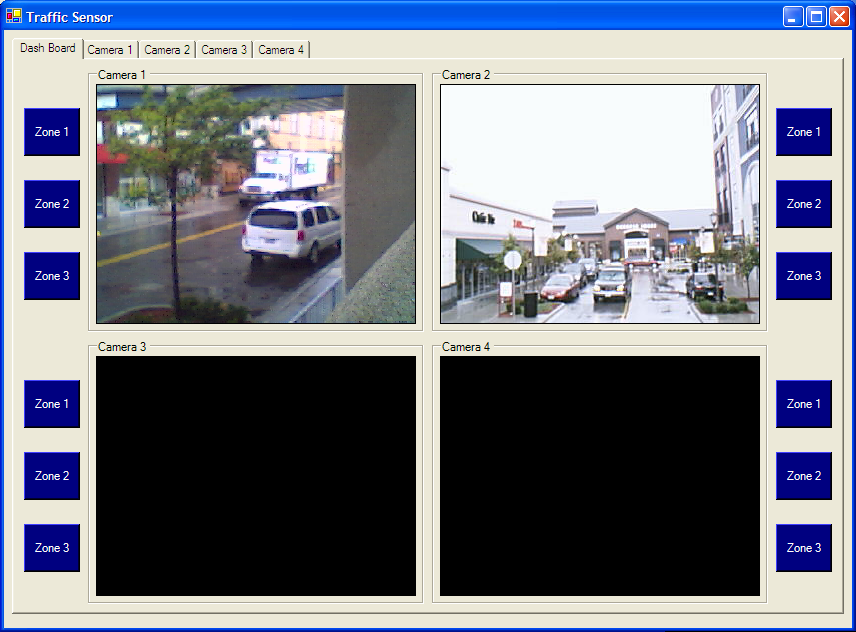This screenshot has height=632, width=856.
Task: Click the Traffic Sensor app icon in title bar
Action: [x=14, y=17]
